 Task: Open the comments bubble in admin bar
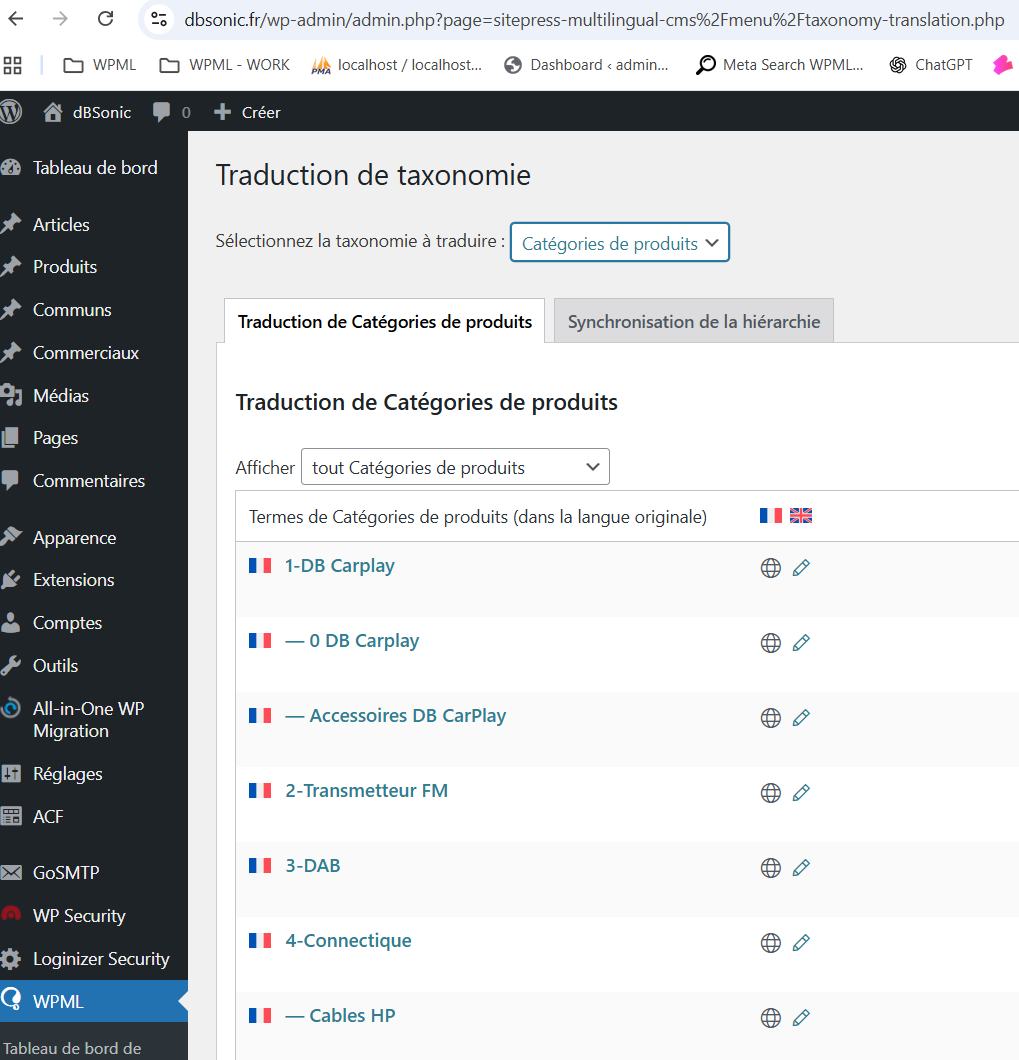tap(171, 112)
